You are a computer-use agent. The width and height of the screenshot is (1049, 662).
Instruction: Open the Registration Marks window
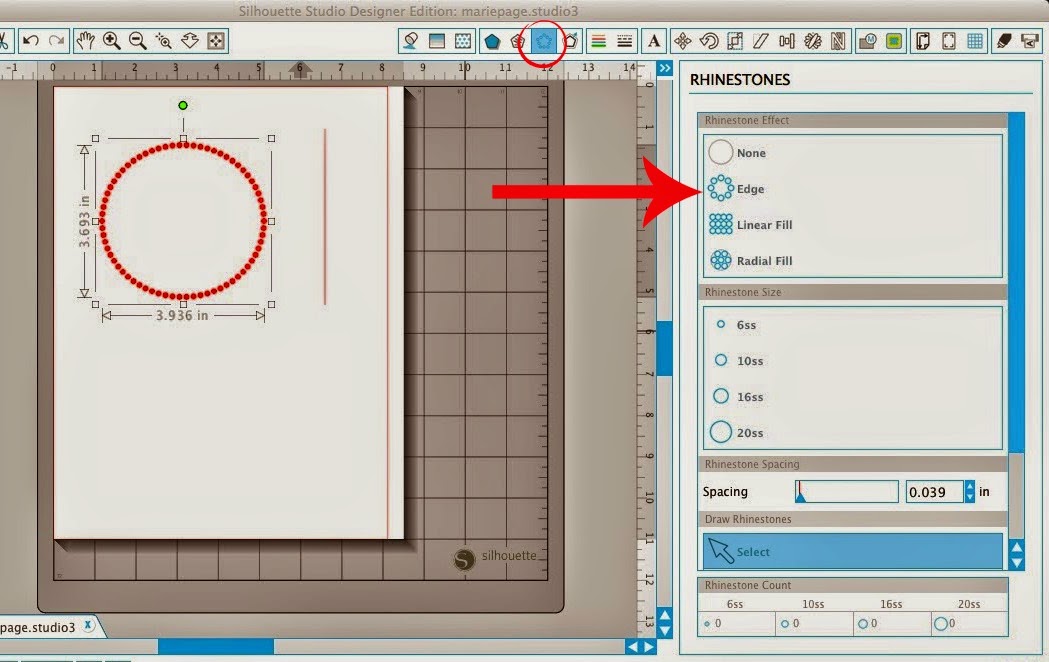coord(949,41)
